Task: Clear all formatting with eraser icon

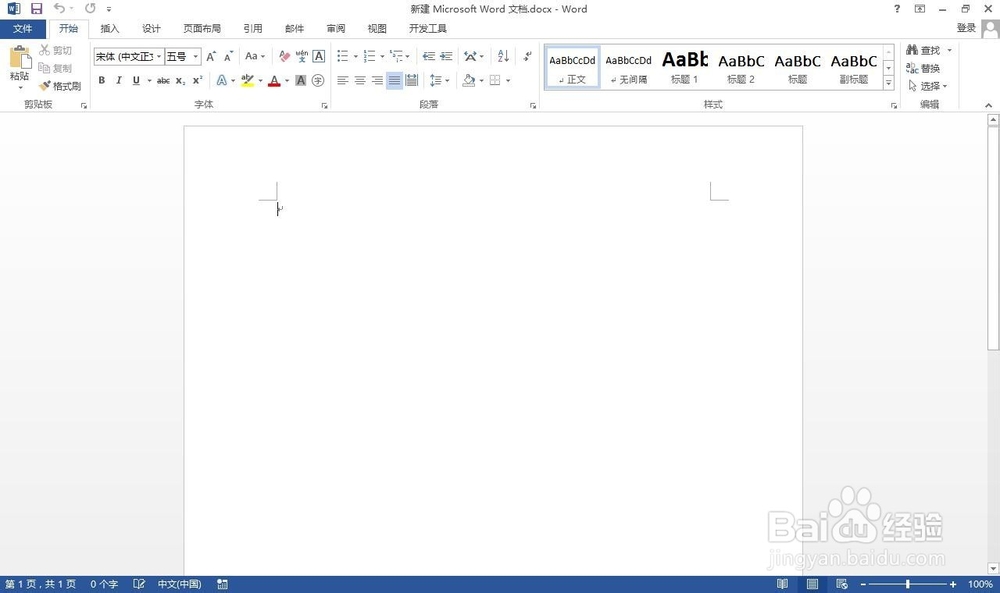Action: pyautogui.click(x=284, y=56)
